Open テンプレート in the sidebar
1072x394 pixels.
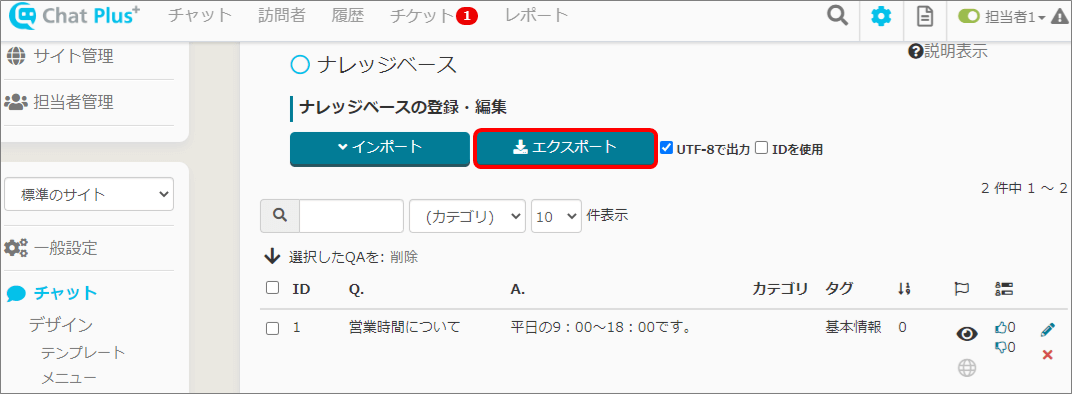tap(83, 353)
